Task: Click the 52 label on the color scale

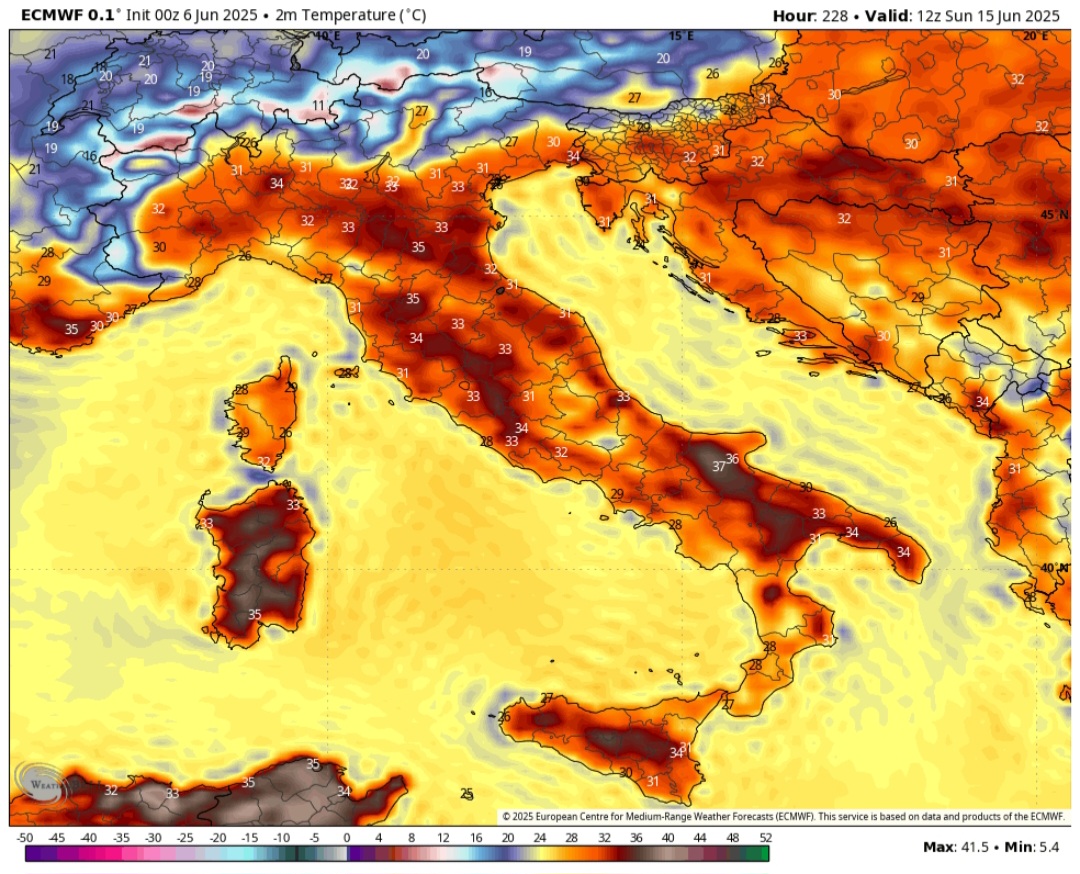Action: tap(765, 837)
